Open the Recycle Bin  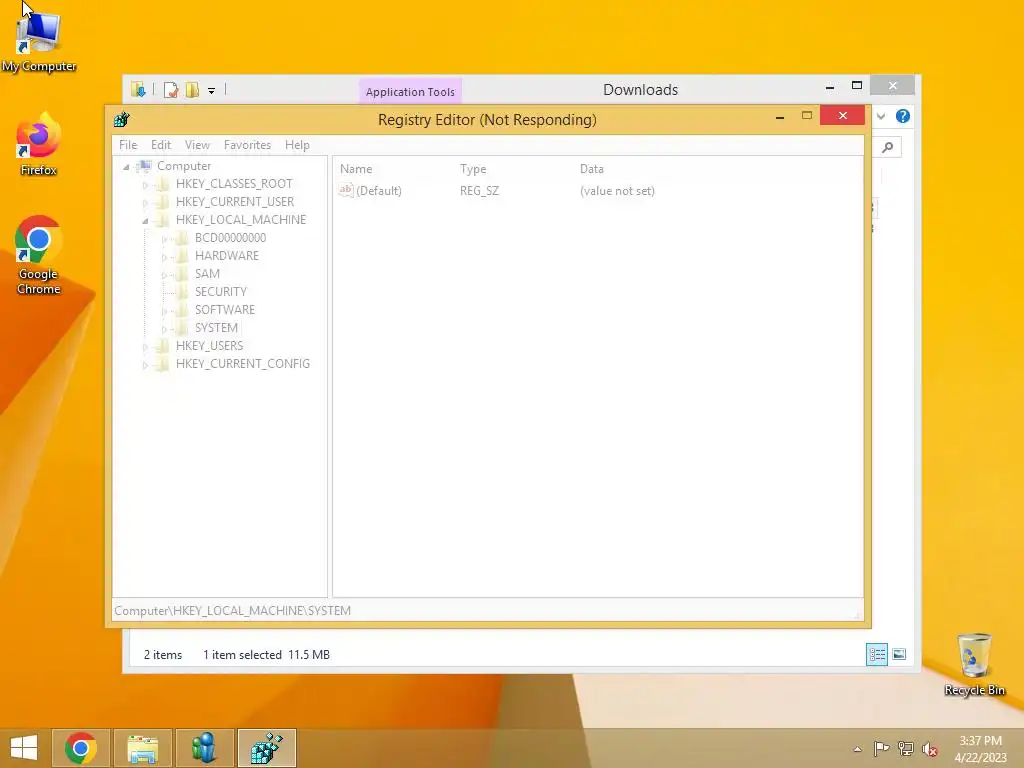[x=974, y=664]
